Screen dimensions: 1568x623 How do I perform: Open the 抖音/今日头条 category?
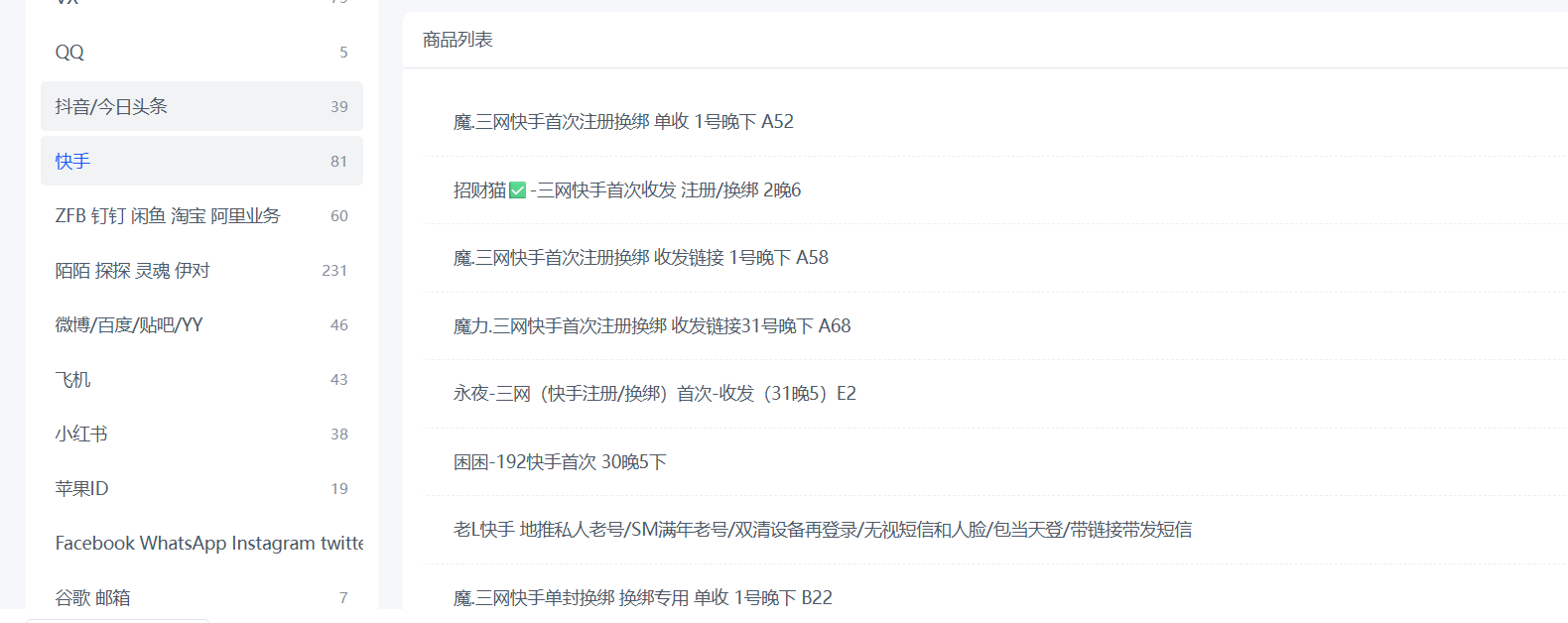click(201, 106)
